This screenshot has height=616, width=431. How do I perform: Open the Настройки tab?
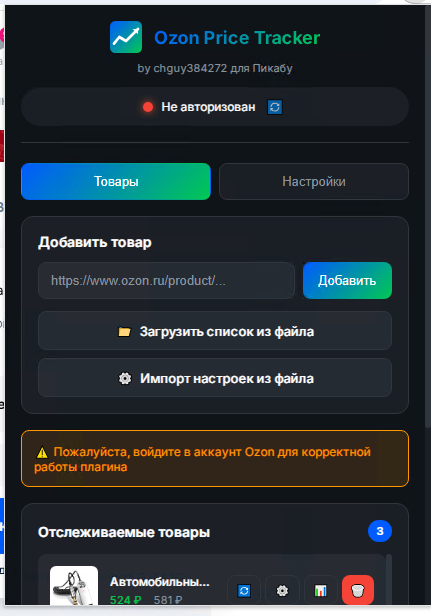[x=314, y=182]
